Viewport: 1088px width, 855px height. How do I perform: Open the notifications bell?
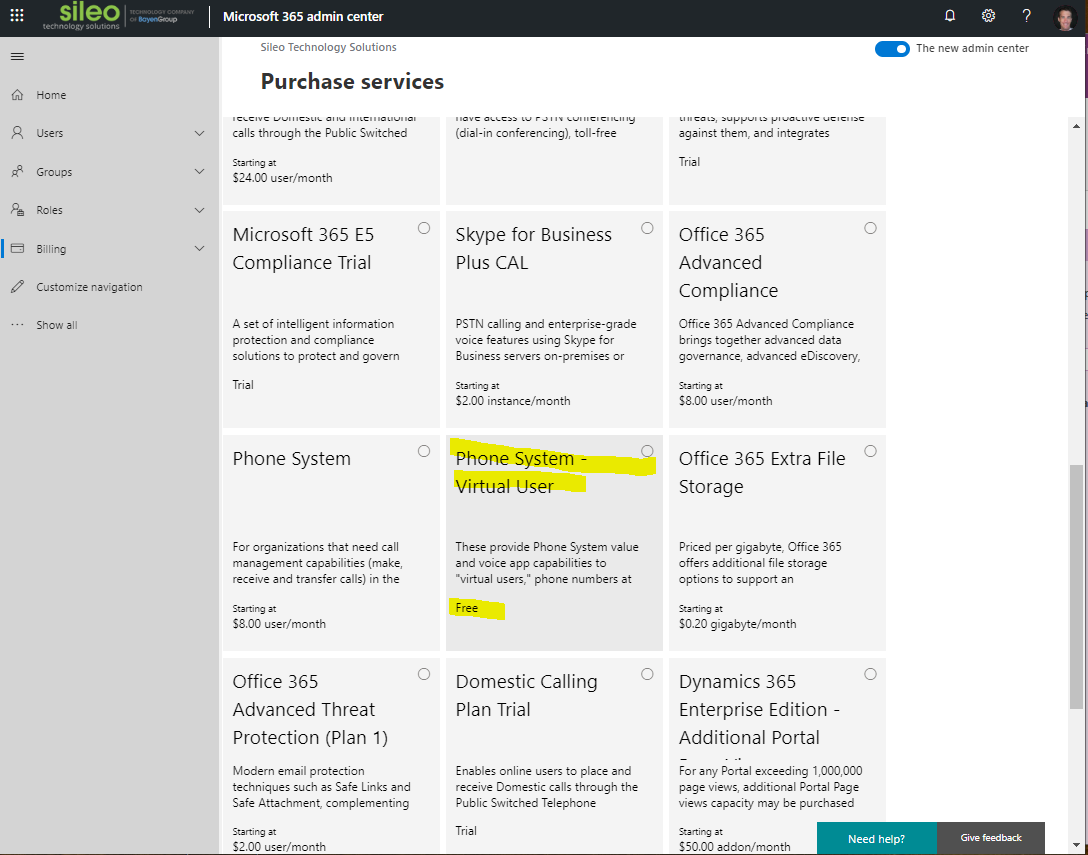950,16
